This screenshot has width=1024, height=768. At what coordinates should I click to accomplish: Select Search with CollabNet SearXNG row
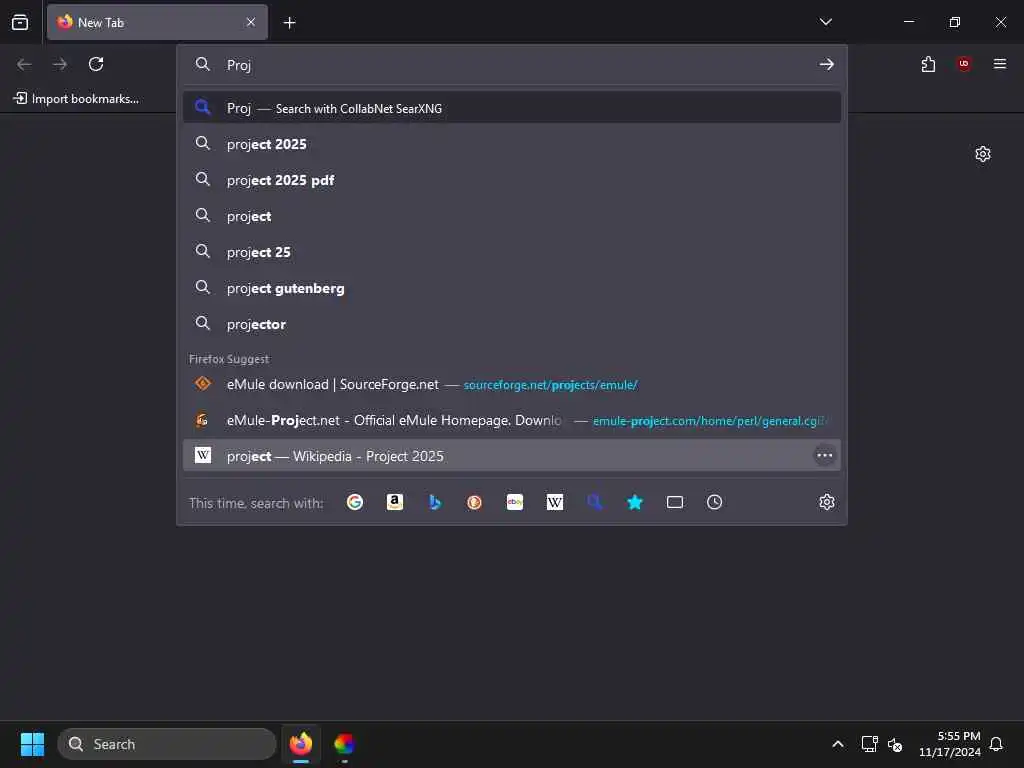pos(512,108)
